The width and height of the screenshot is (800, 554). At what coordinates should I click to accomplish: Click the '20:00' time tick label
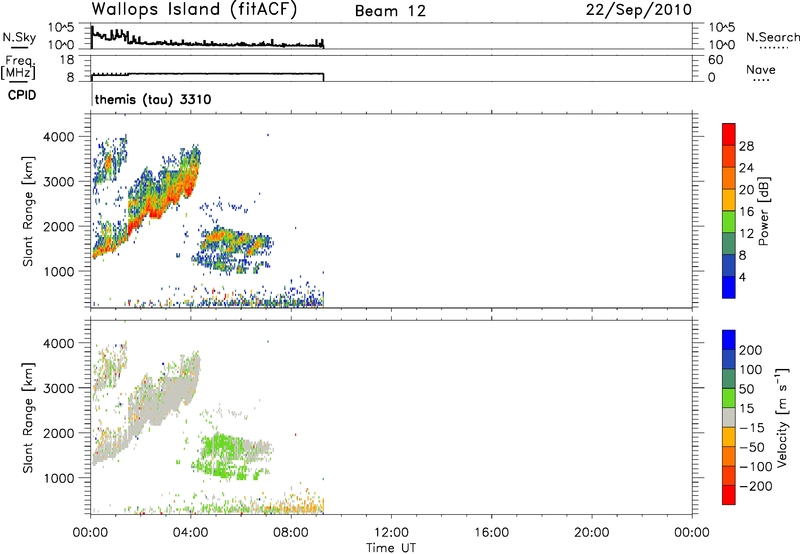point(592,533)
